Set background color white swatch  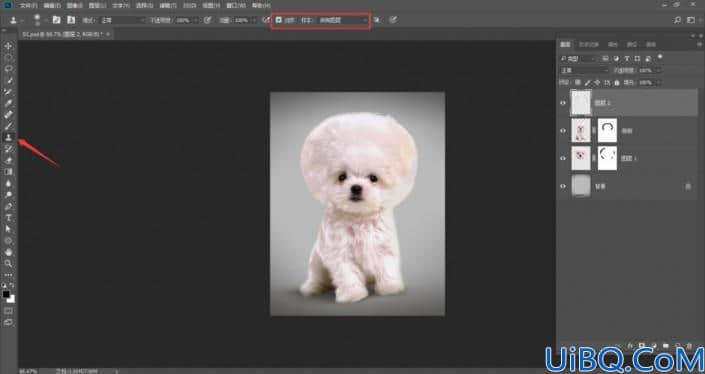(12, 299)
